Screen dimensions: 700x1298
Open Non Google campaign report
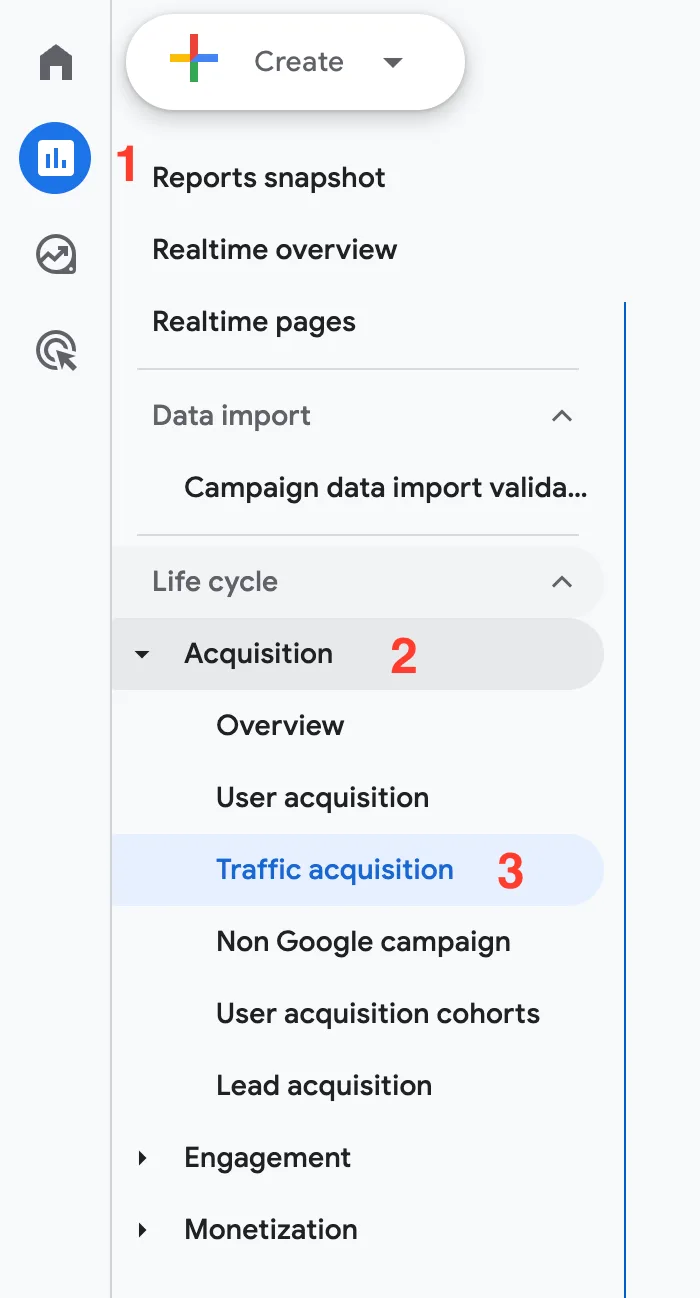coord(363,941)
